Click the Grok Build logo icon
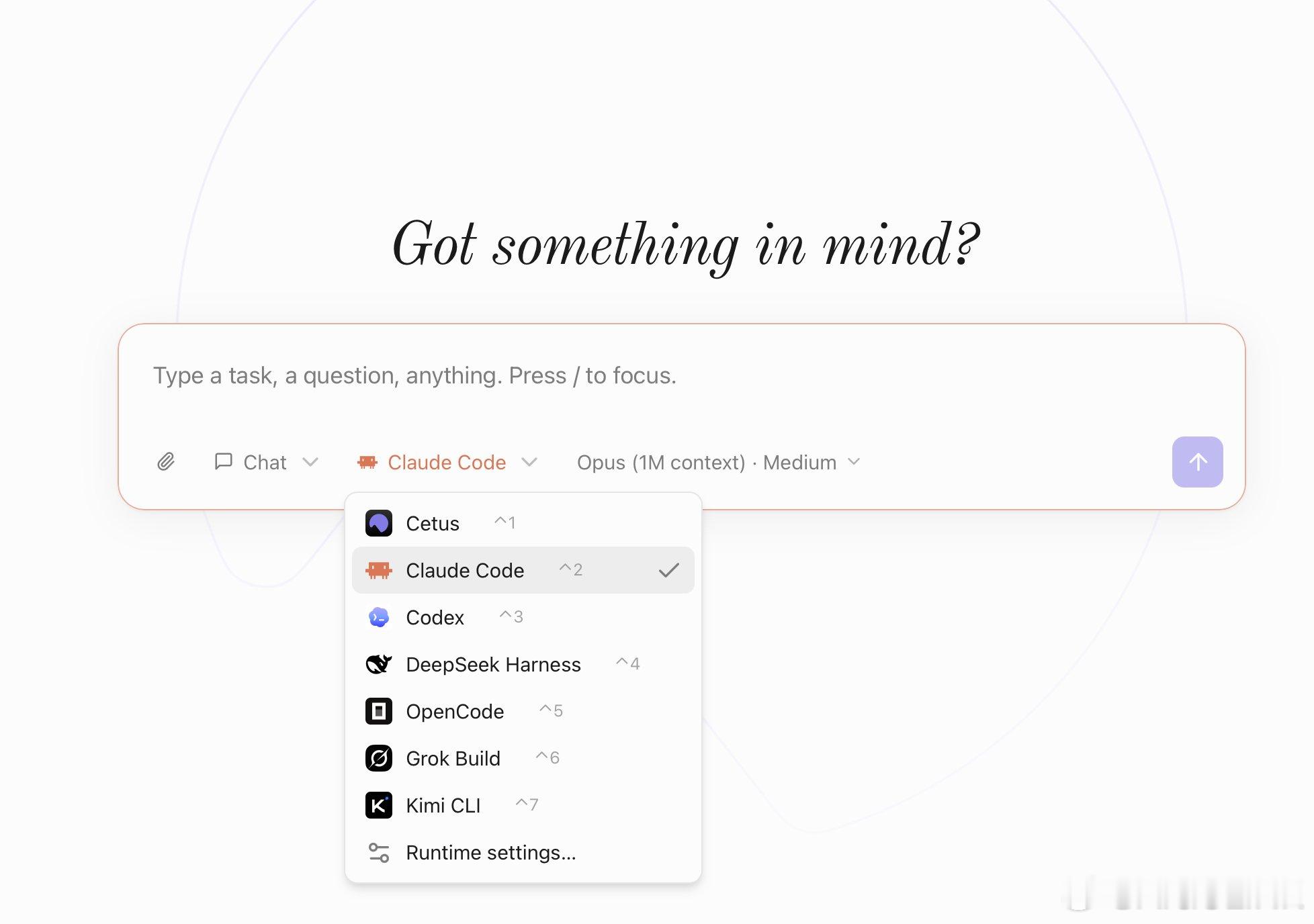The height and width of the screenshot is (924, 1314). coord(379,758)
